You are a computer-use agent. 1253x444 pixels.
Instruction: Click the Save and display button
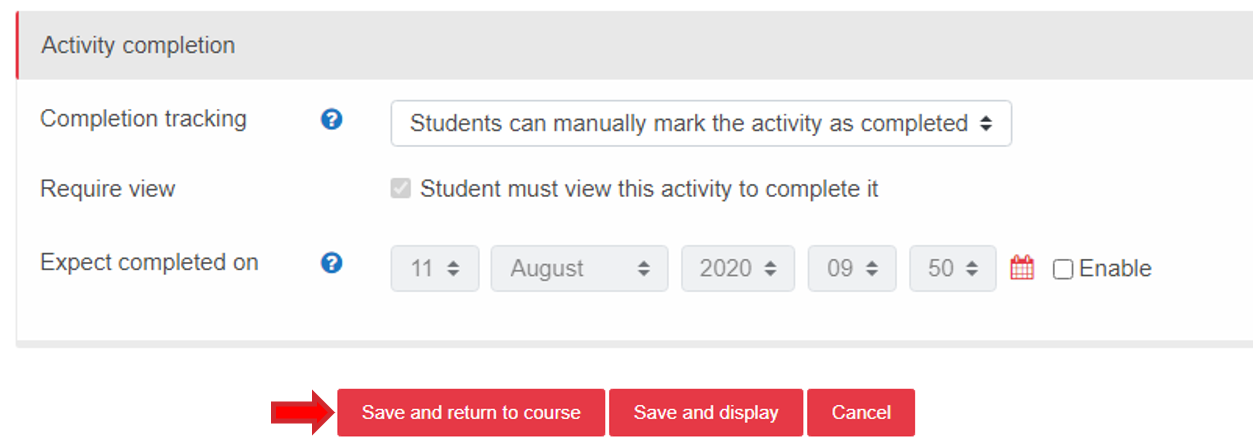click(x=705, y=413)
